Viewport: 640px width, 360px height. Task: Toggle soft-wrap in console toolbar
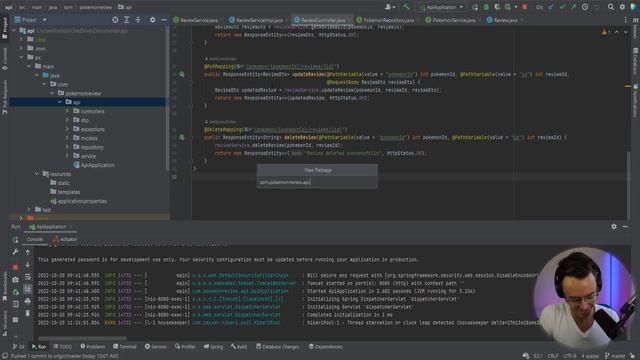(x=28, y=277)
